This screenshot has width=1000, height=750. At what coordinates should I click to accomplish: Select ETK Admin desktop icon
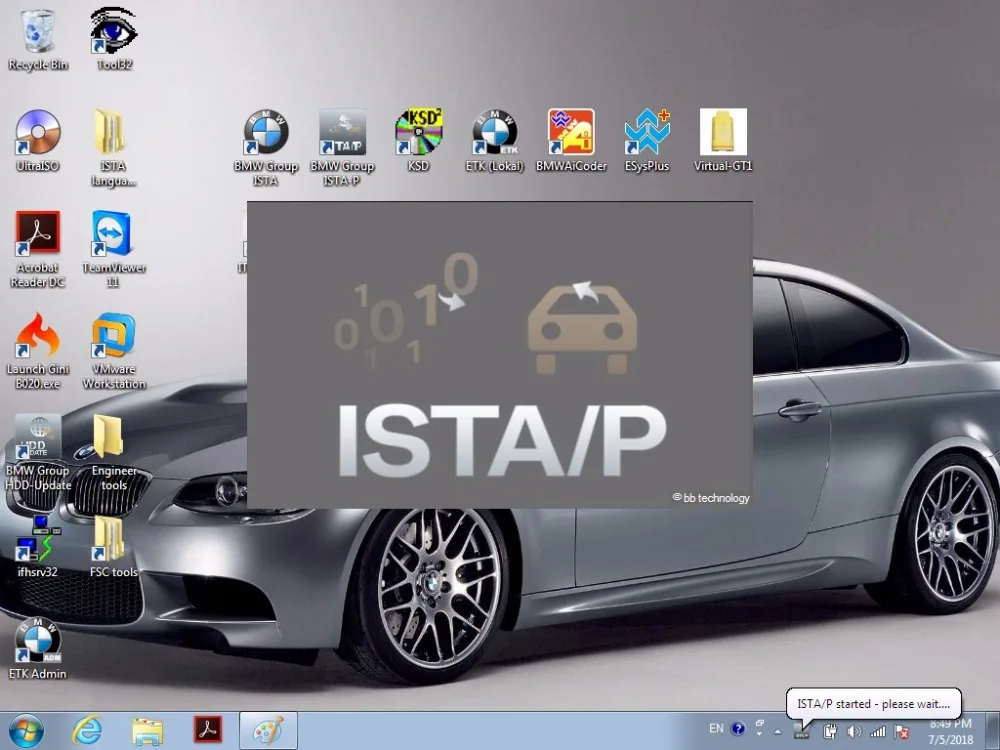[38, 643]
